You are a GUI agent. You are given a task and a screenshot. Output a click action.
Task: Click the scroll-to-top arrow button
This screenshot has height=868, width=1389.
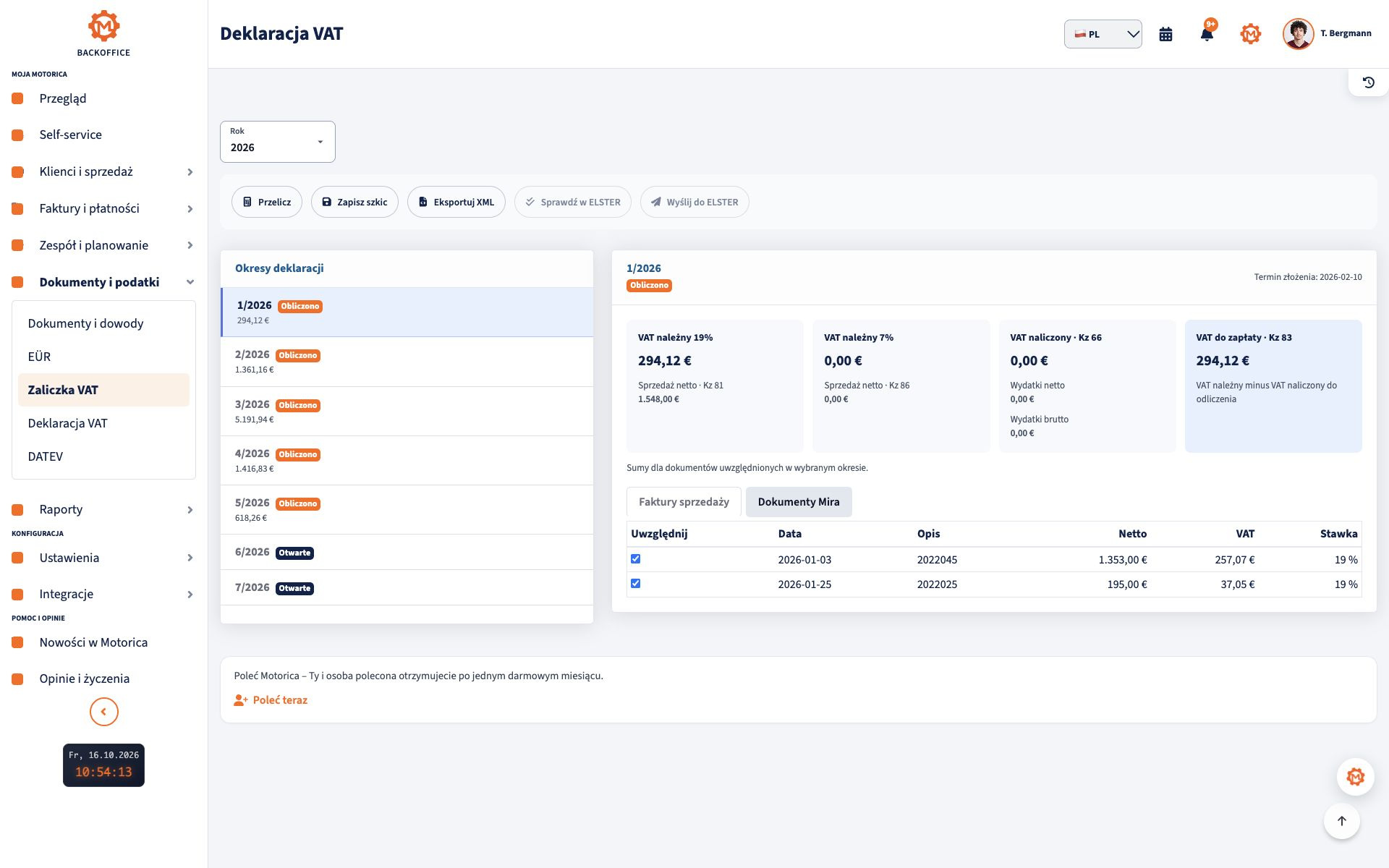pyautogui.click(x=1341, y=821)
